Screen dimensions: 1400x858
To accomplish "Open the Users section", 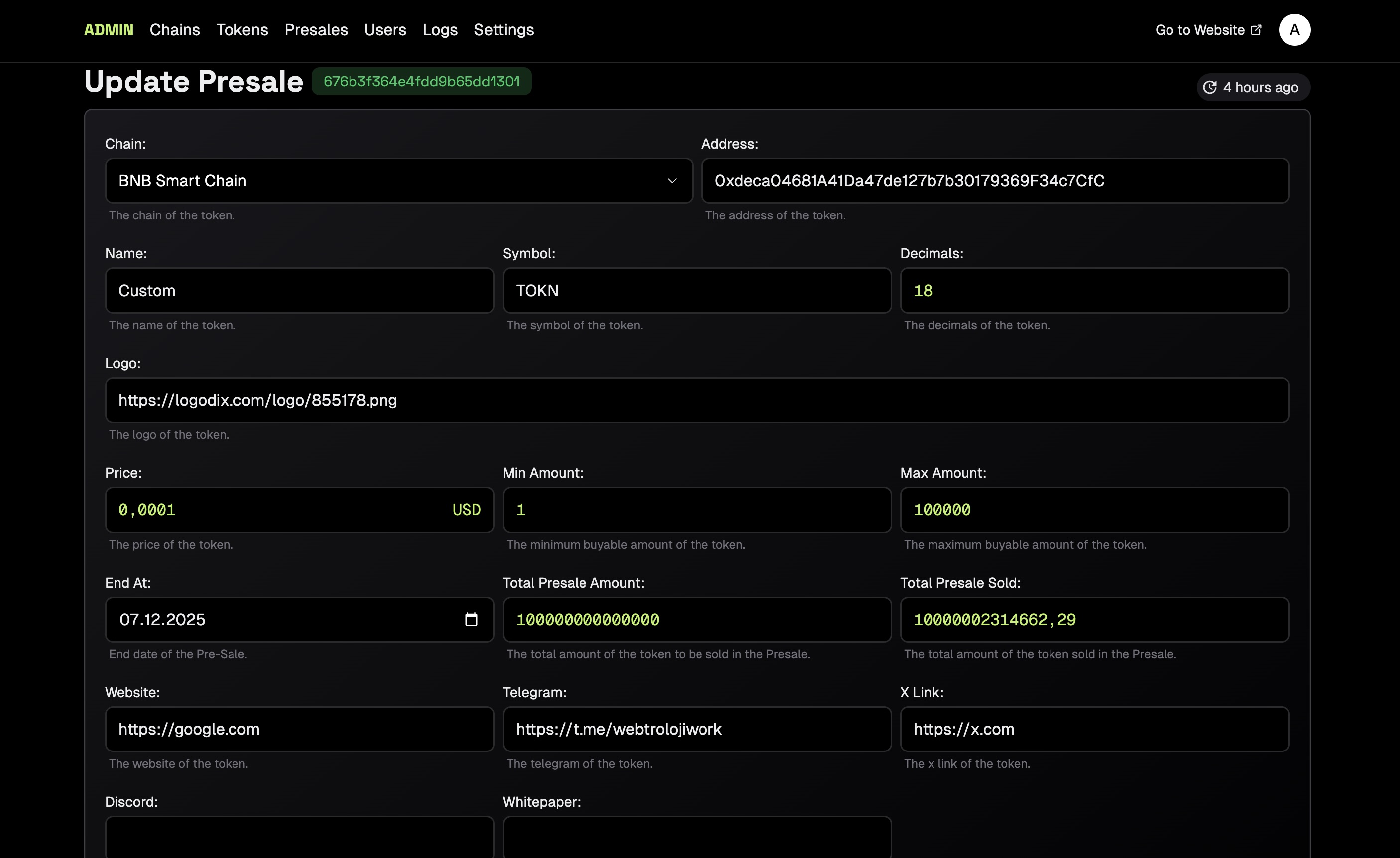I will point(385,29).
